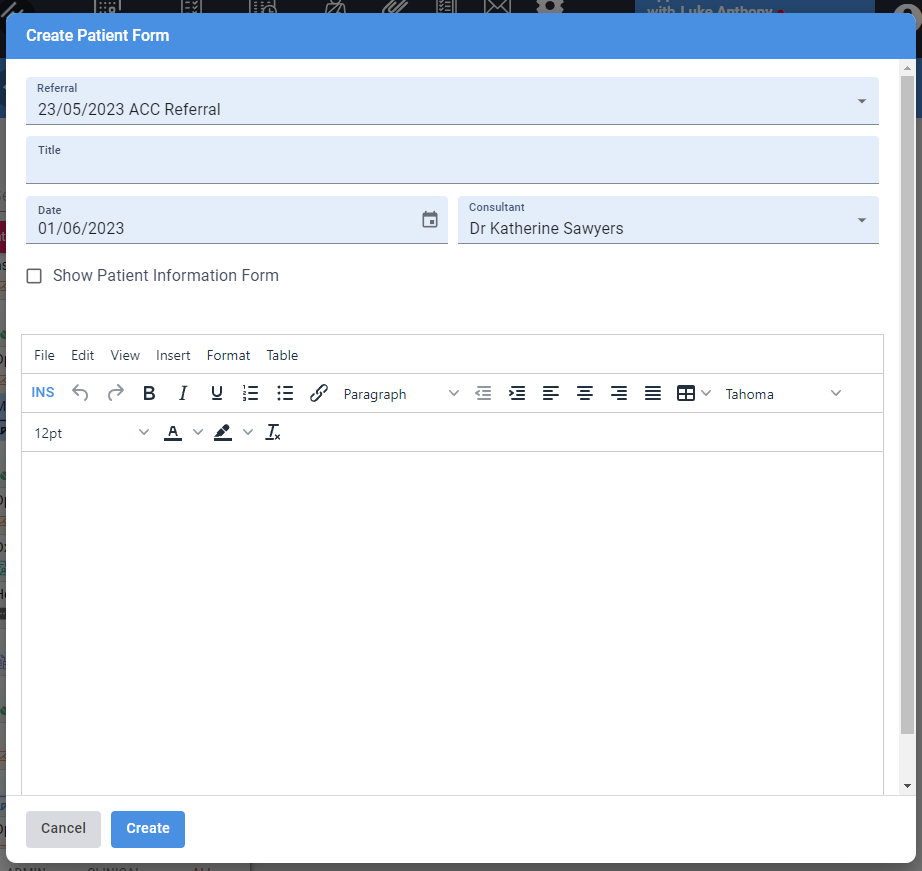Insert a bullet list
Image resolution: width=922 pixels, height=871 pixels.
(x=285, y=394)
